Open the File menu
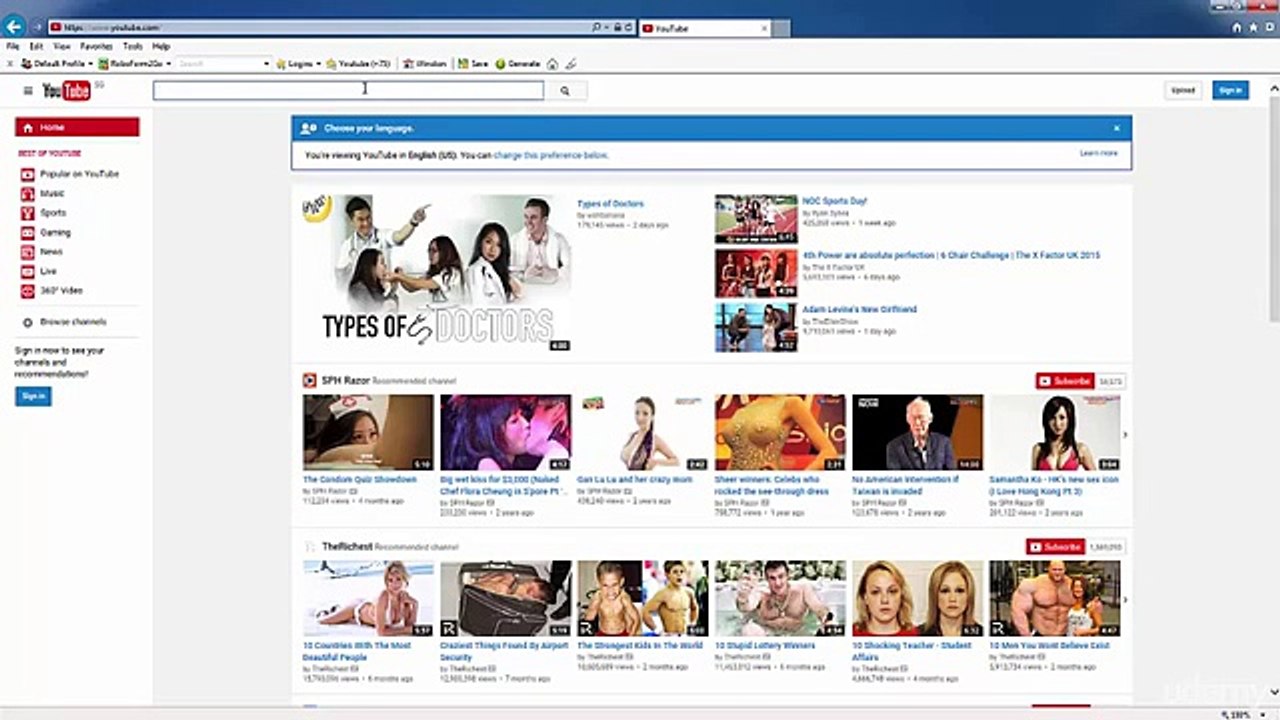Viewport: 1280px width, 720px height. 13,46
